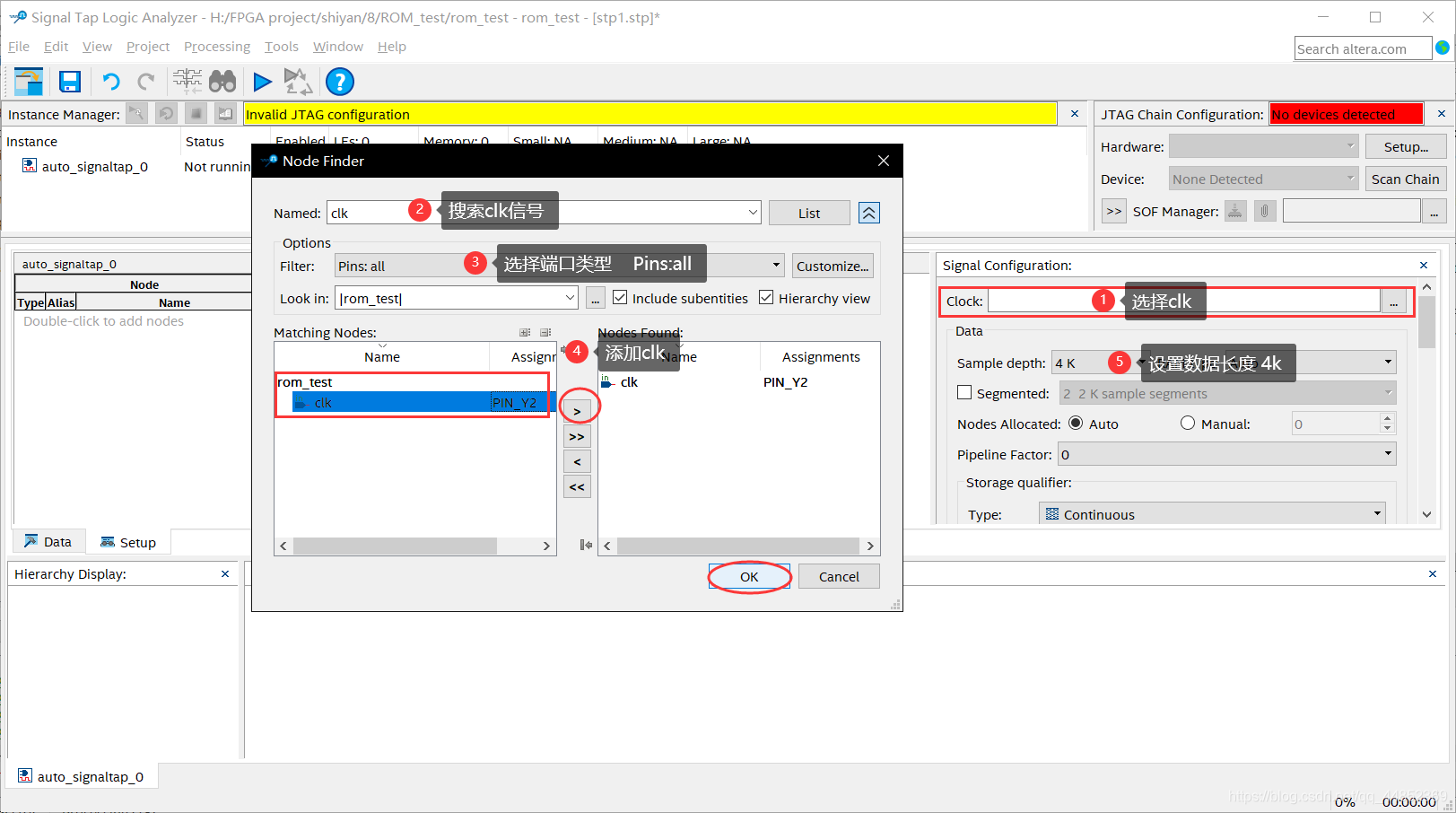
Task: Click the Nodes Found horizontal scrollbar
Action: [738, 546]
